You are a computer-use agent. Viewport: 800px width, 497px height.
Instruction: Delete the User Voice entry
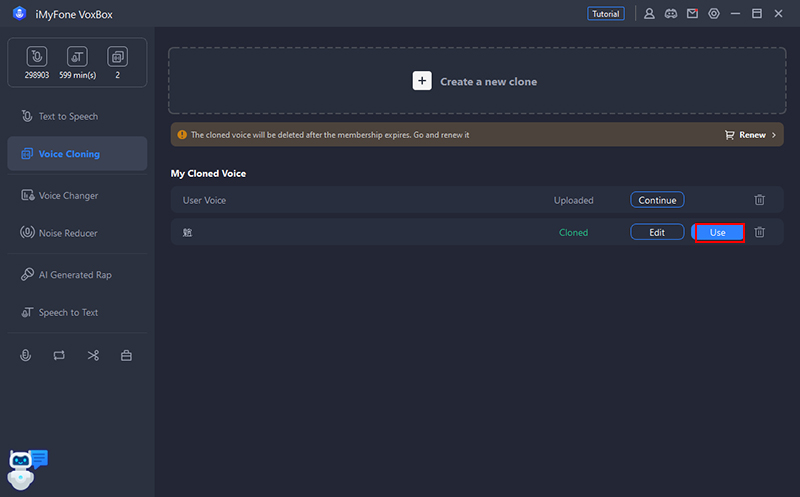point(760,200)
